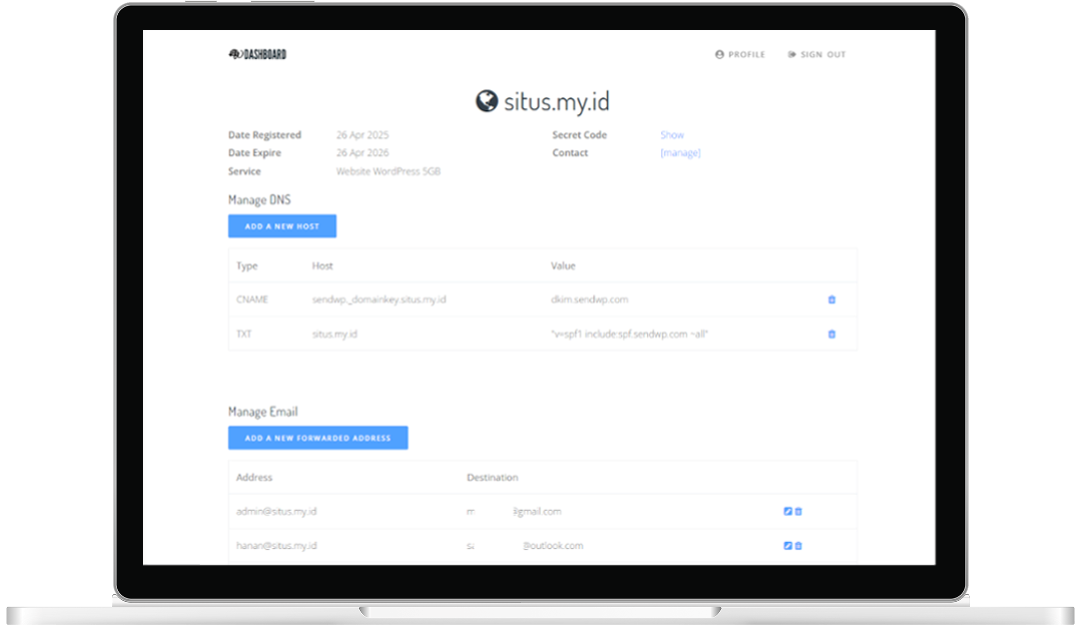The height and width of the screenshot is (625, 1080).
Task: Delete the hanan@situs.my.id forwarding address
Action: coord(798,546)
